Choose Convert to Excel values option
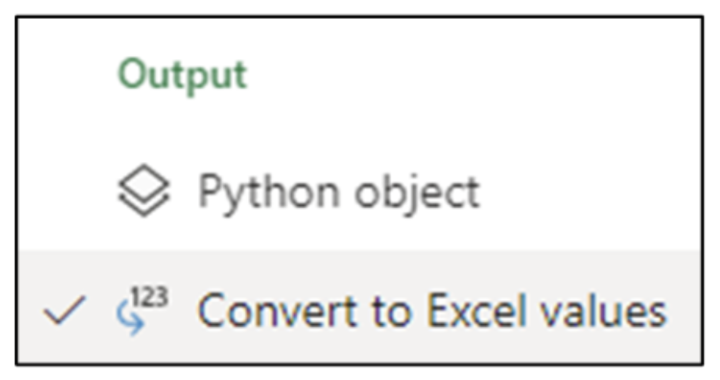This screenshot has height=380, width=720. click(x=359, y=307)
